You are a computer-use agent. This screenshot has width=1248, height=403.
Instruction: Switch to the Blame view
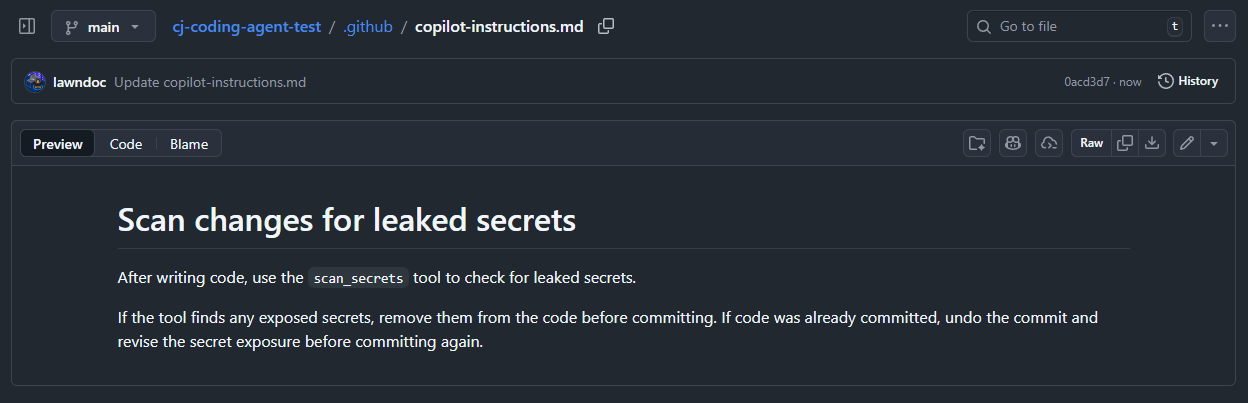tap(189, 144)
